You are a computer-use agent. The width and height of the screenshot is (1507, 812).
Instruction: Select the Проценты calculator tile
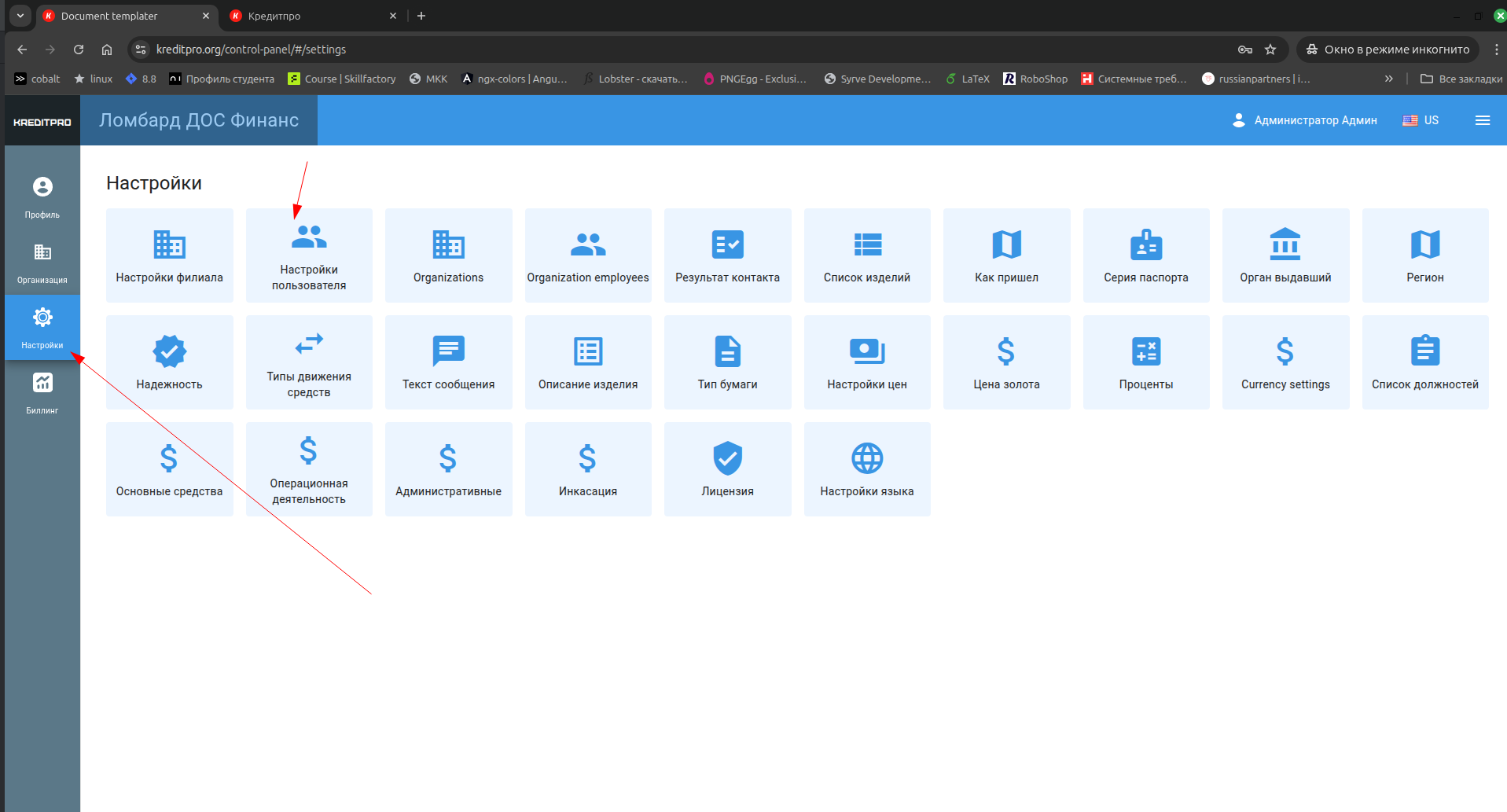1145,362
